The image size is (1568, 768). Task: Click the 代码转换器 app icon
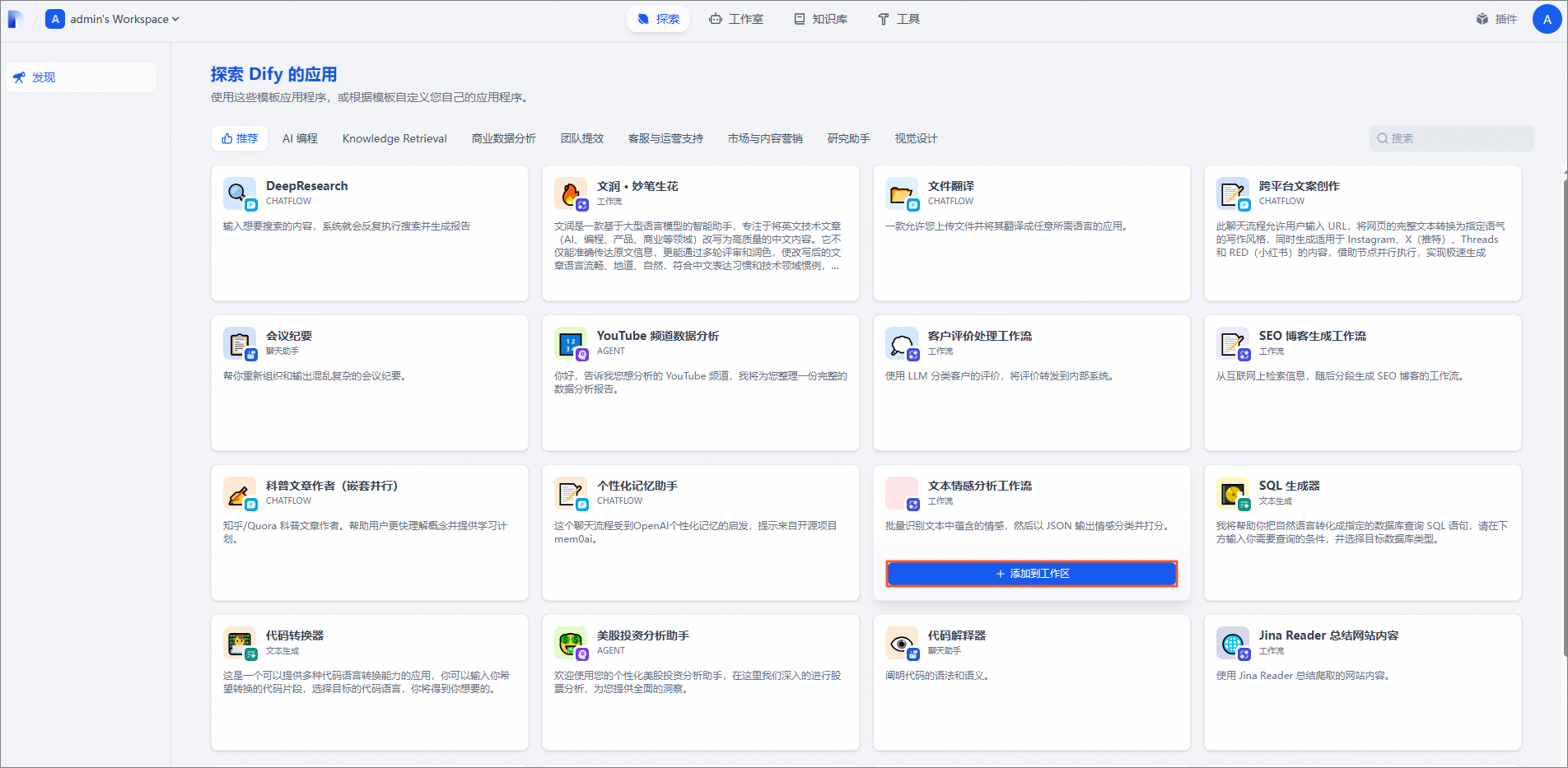click(x=239, y=643)
